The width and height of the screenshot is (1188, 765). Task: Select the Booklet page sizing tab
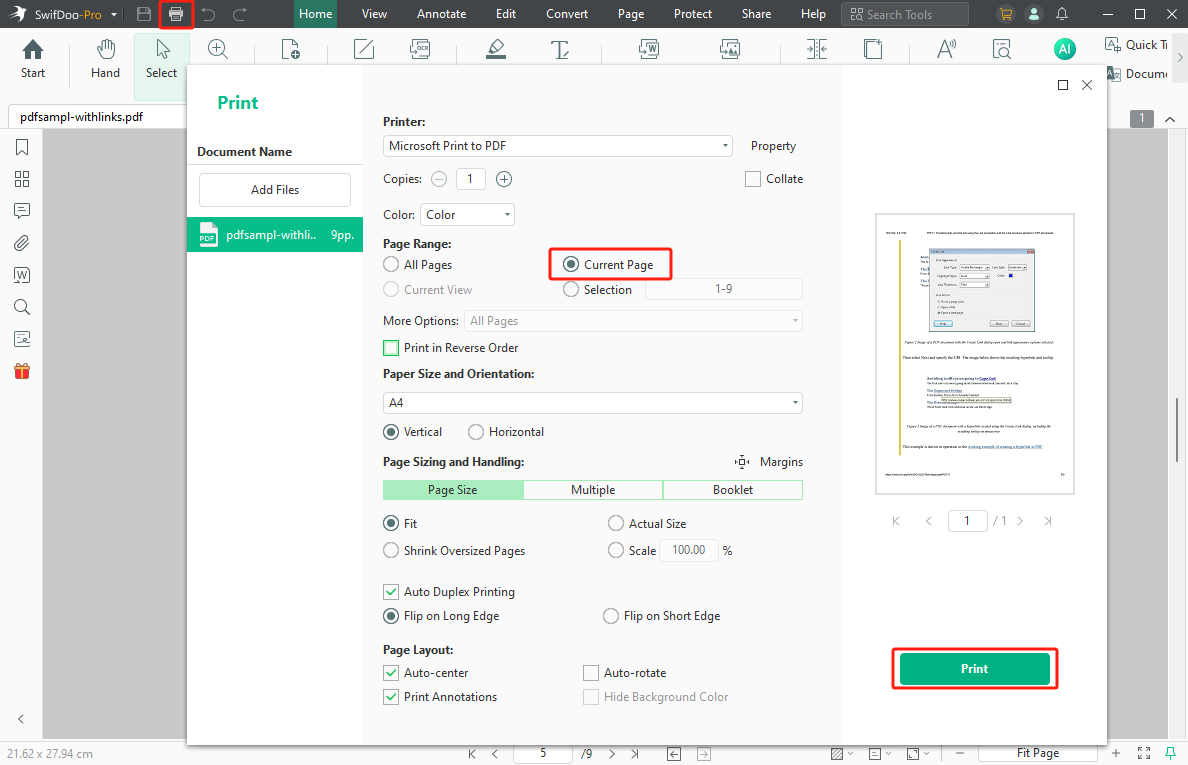(x=733, y=489)
